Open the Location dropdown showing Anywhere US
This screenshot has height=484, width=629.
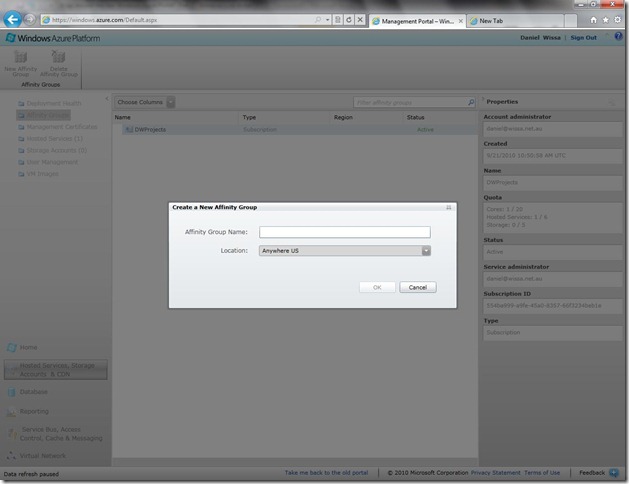click(x=344, y=251)
